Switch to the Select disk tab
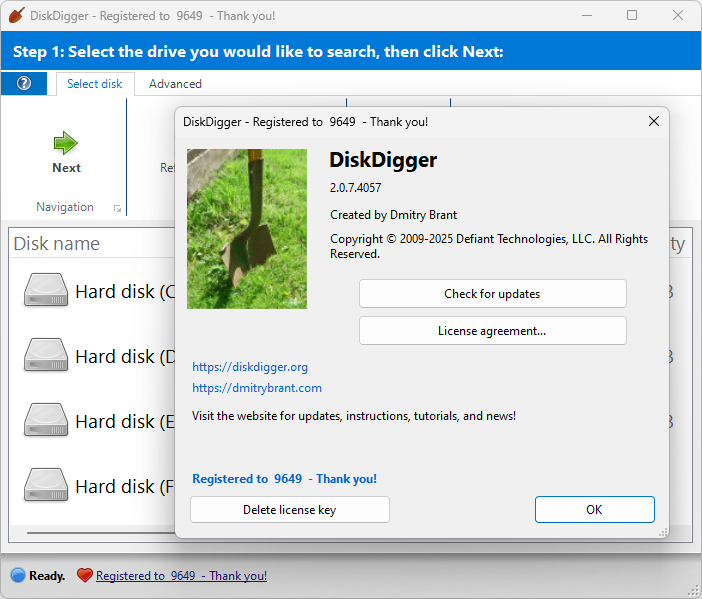The image size is (702, 599). pyautogui.click(x=95, y=84)
